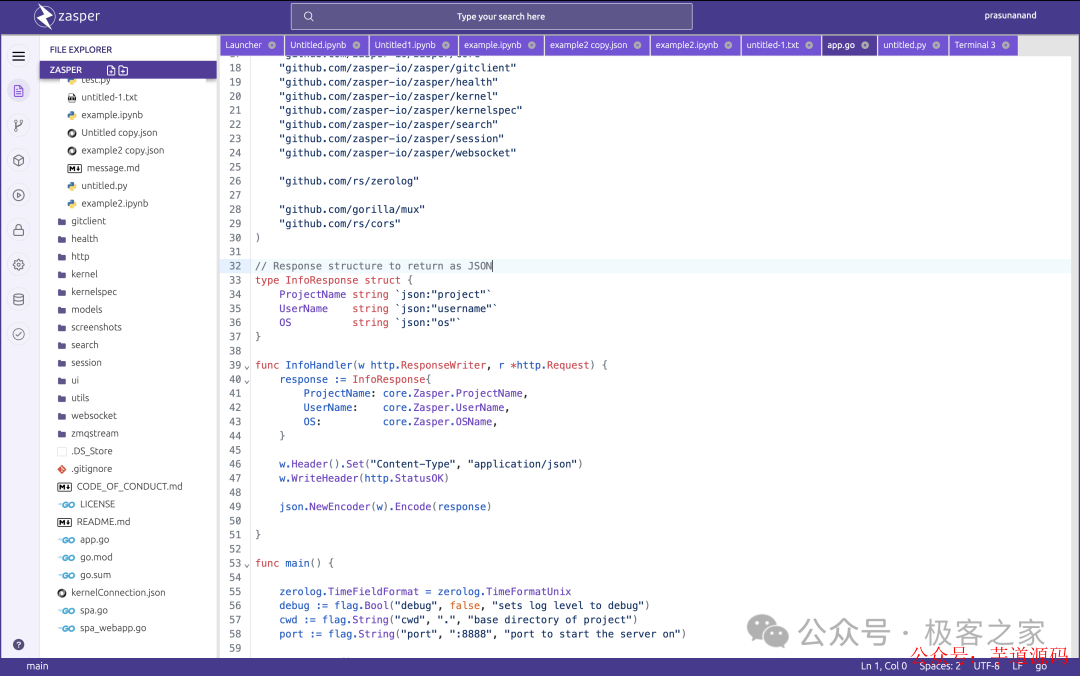This screenshot has height=676, width=1080.
Task: Close the Untitled.ipynb tab
Action: [356, 45]
